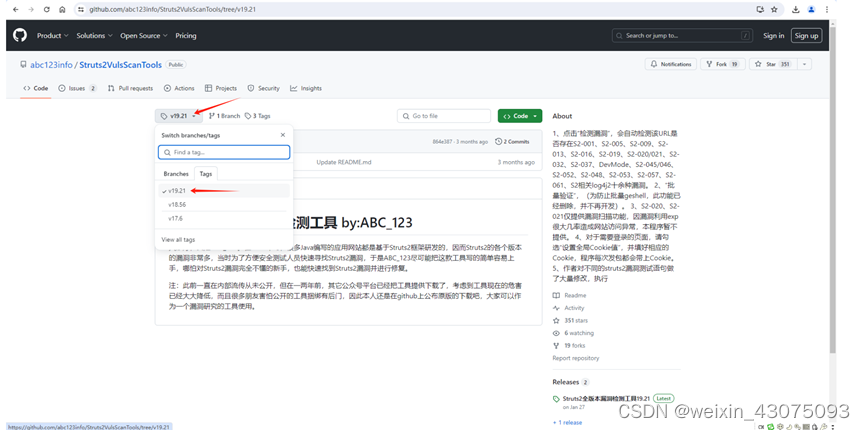The image size is (865, 430).
Task: Switch to the Code tab
Action: click(x=35, y=88)
